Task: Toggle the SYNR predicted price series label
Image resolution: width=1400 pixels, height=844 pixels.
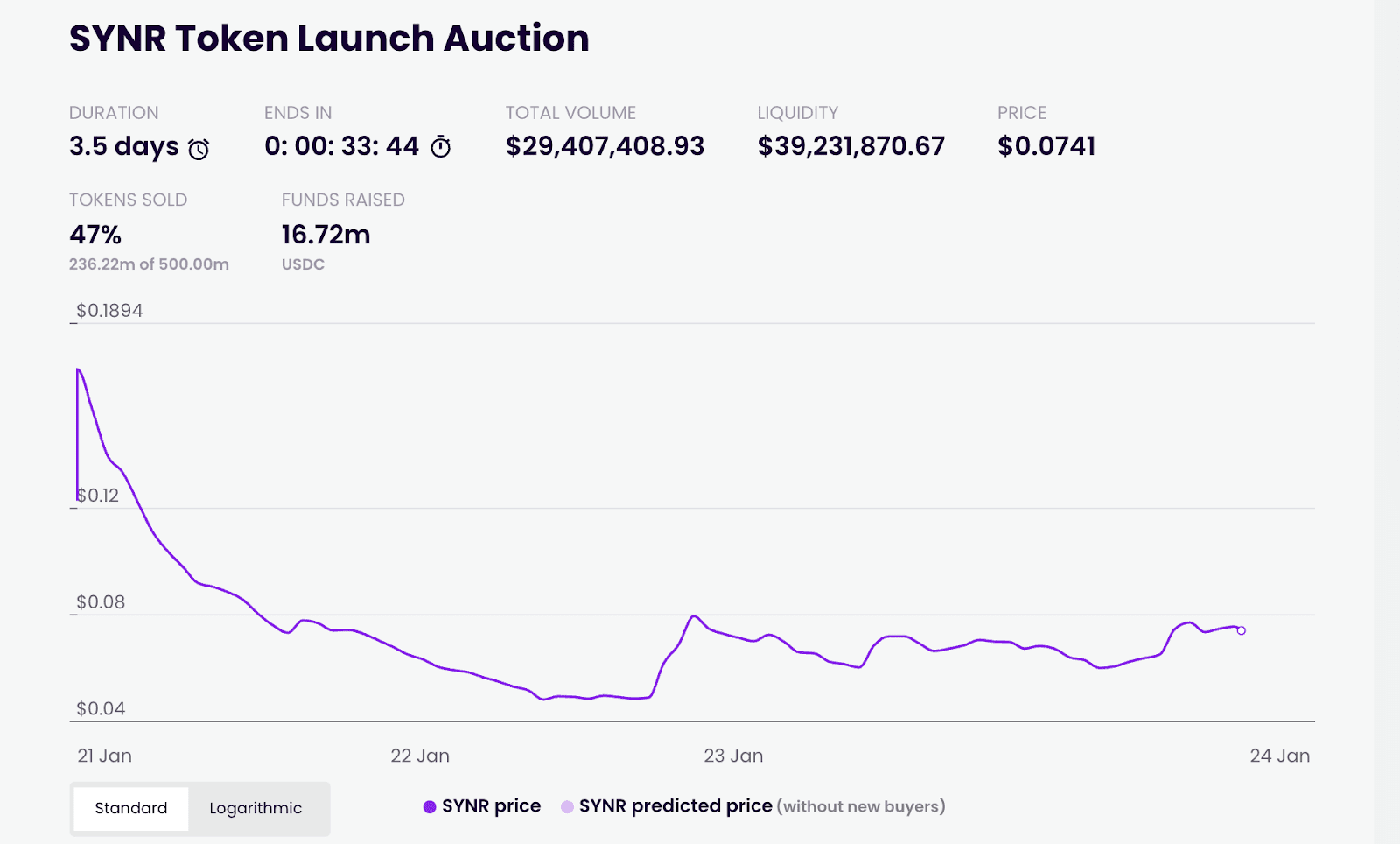Action: [675, 806]
